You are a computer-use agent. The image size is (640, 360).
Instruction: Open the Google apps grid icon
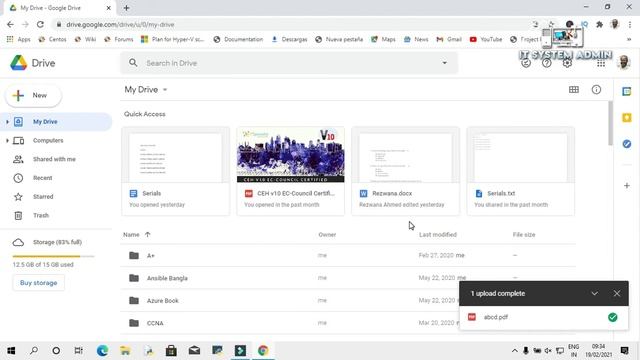[601, 63]
